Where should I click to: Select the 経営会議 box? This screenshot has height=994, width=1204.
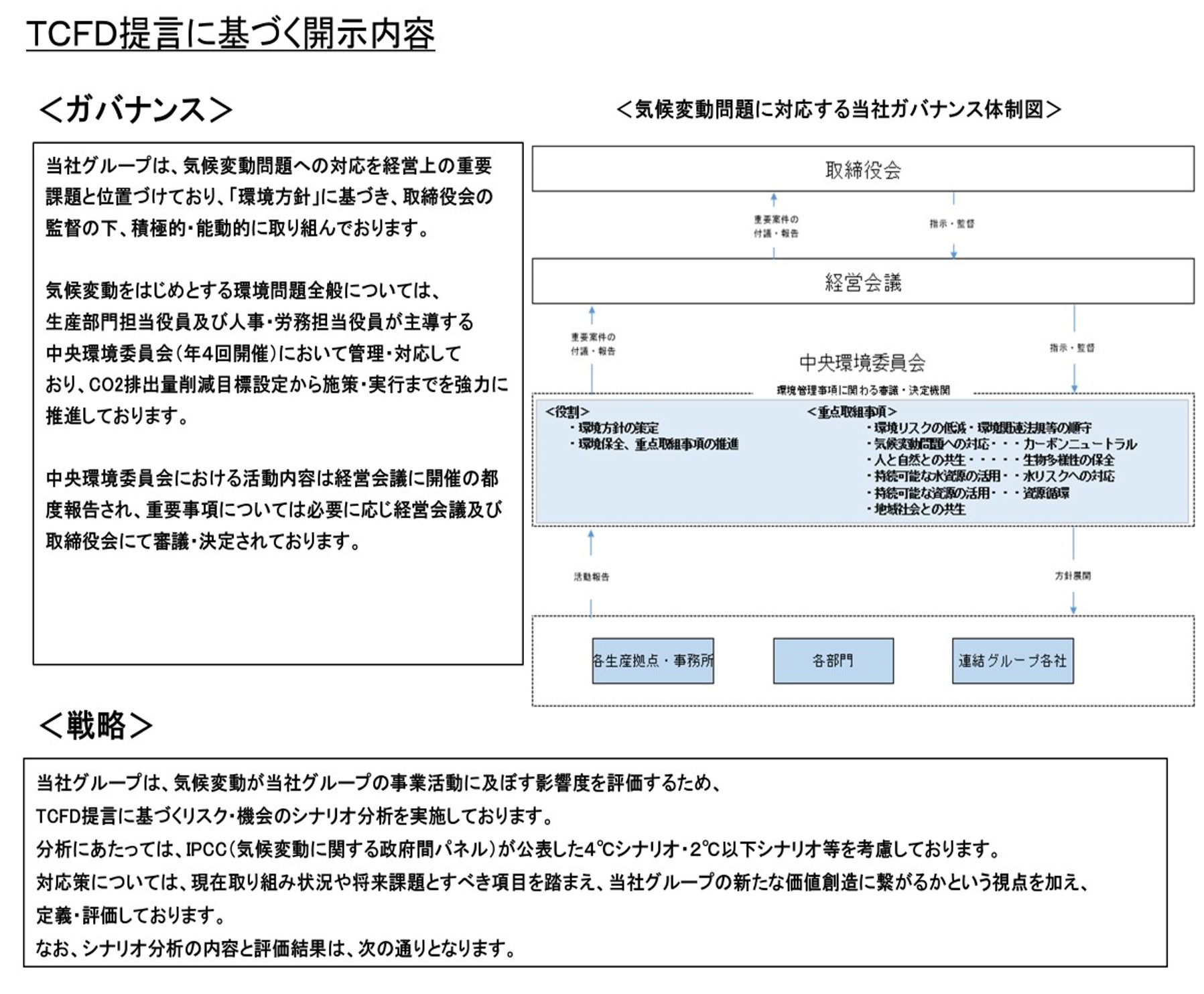(x=862, y=282)
